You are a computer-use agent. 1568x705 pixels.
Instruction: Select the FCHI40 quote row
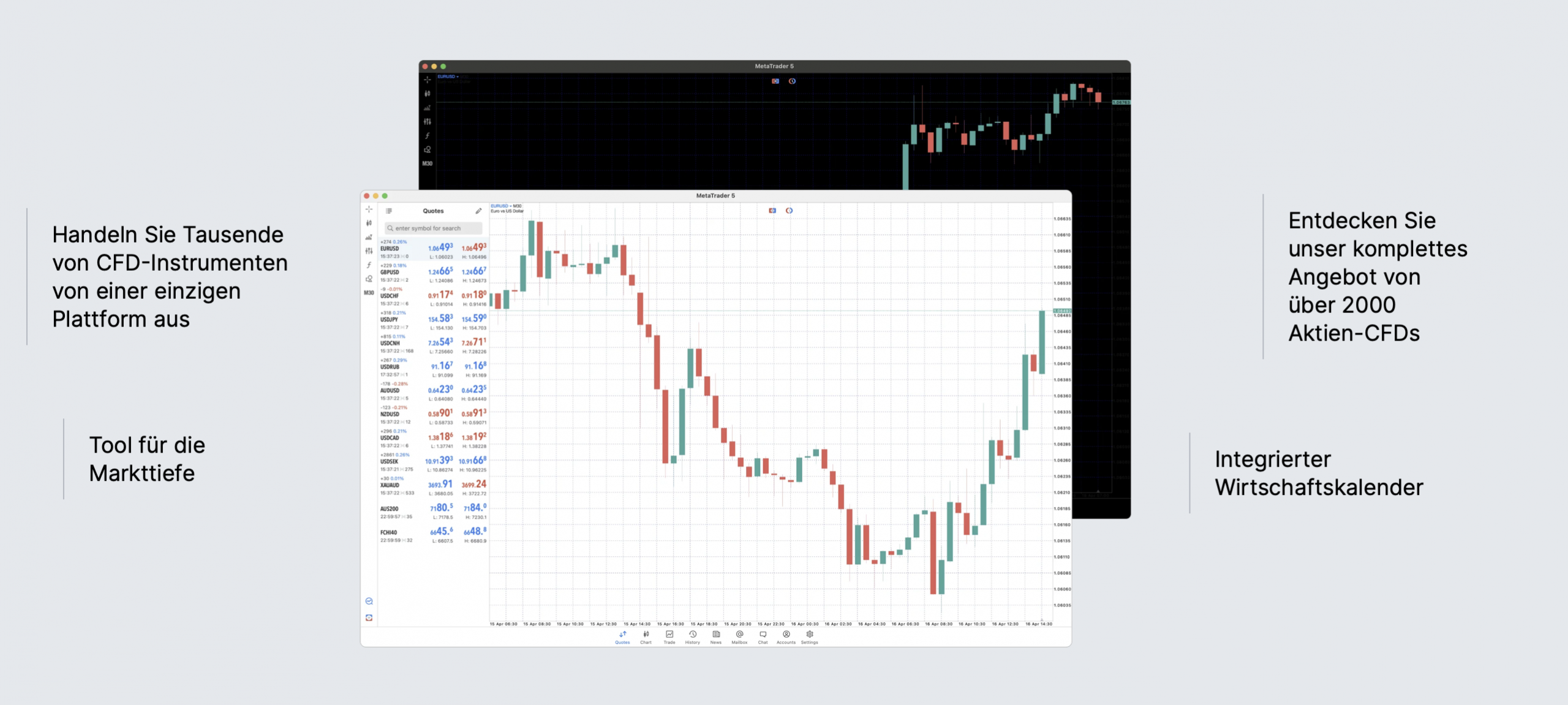pos(434,534)
